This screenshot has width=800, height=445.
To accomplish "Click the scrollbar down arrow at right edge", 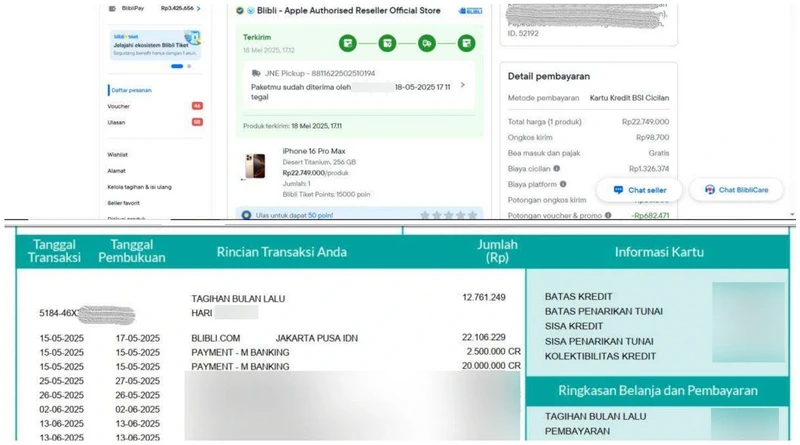I will (792, 215).
